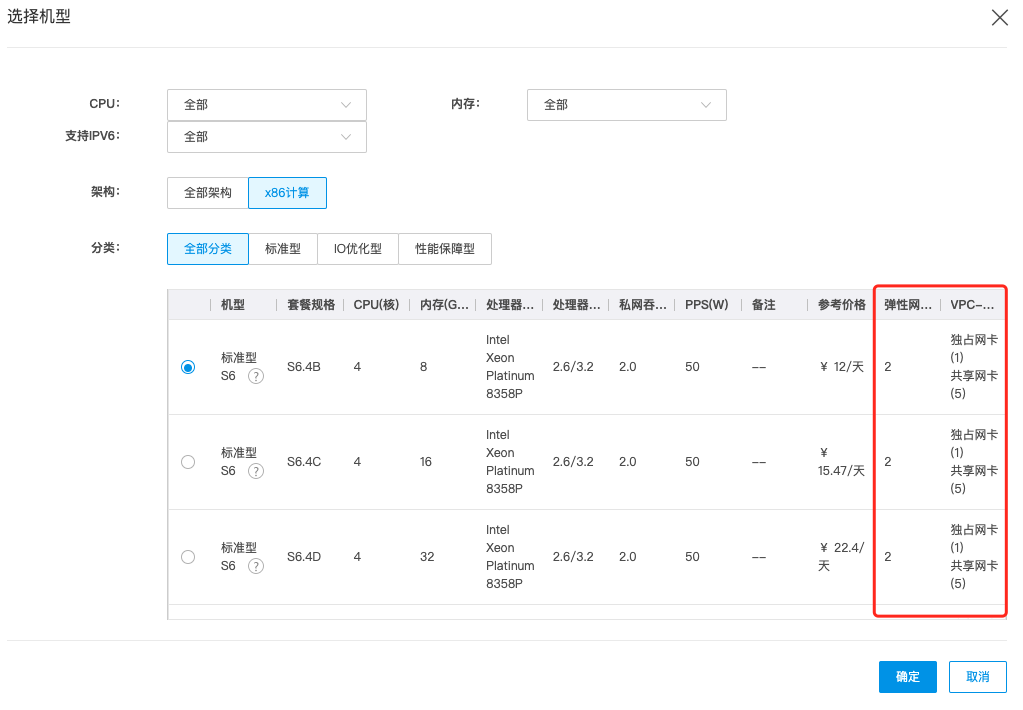The image size is (1023, 710).
Task: Filter by IO优化型 category
Action: point(358,249)
